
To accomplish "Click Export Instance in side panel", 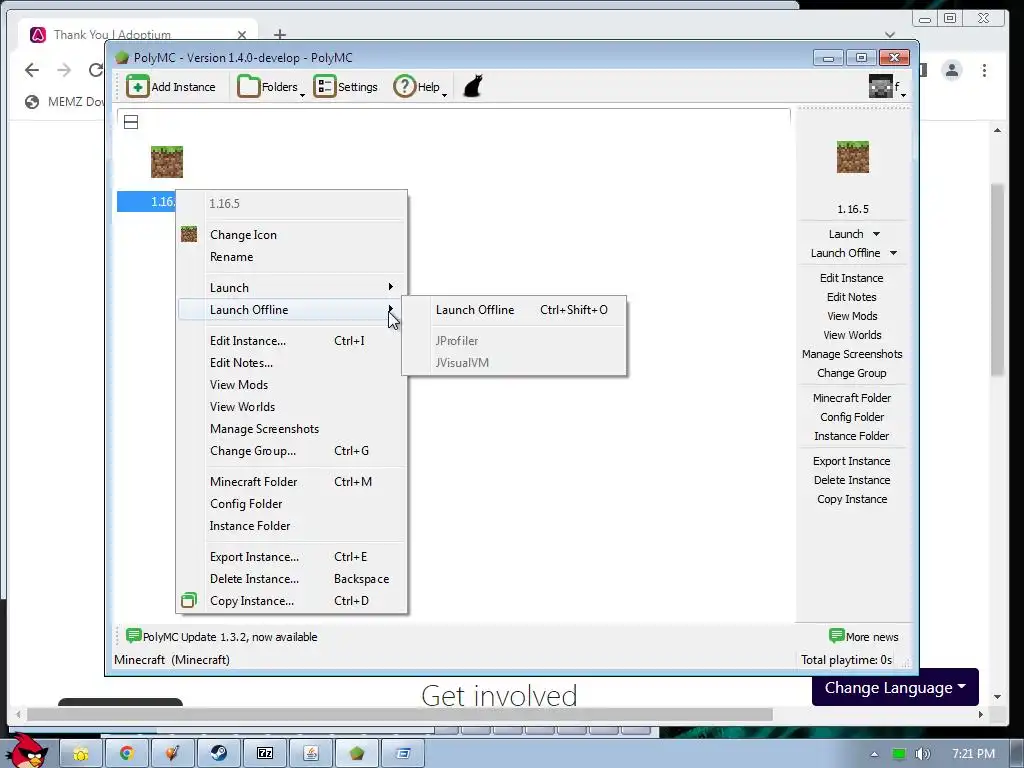I will tap(852, 460).
